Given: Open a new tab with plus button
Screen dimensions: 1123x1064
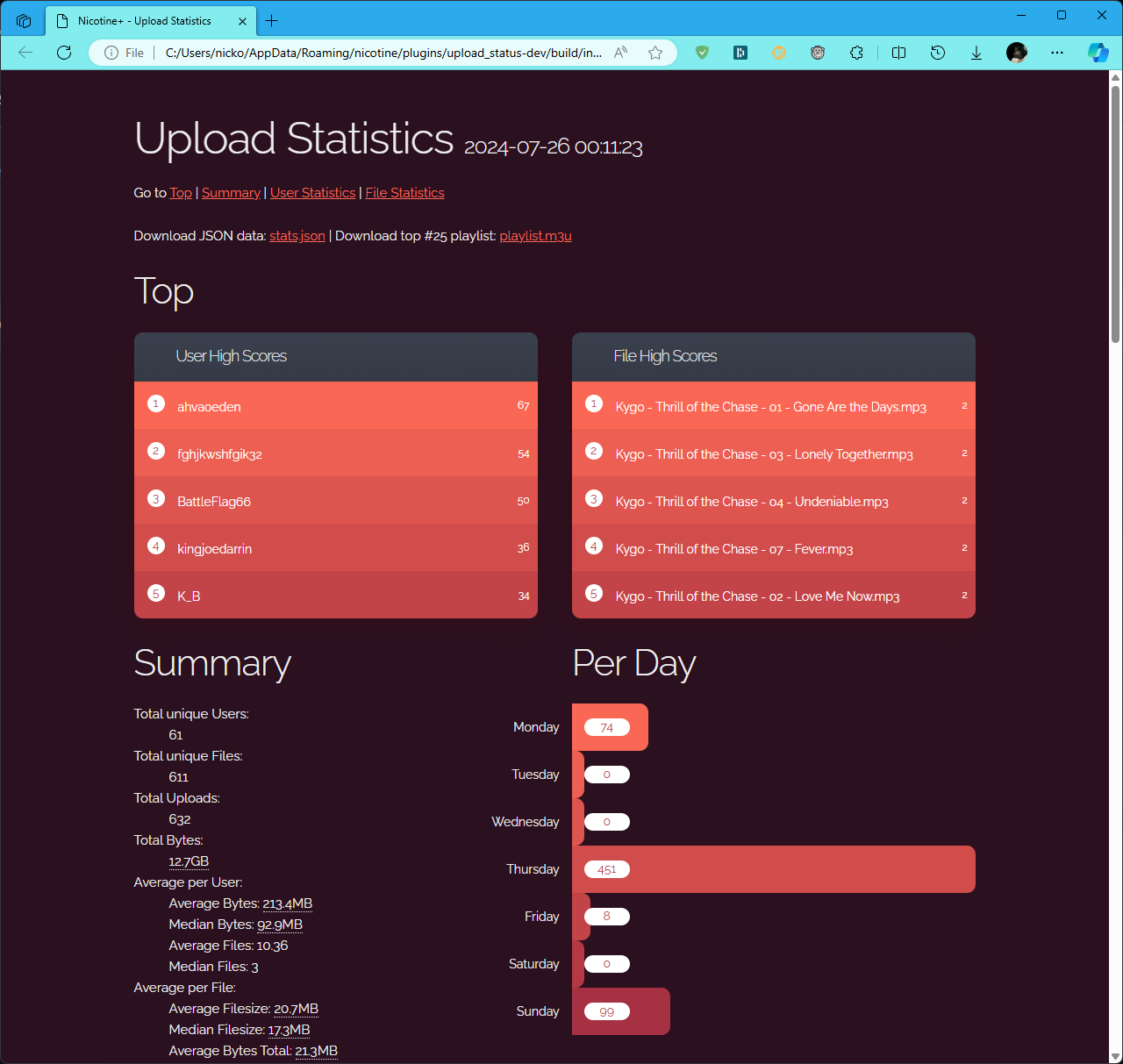Looking at the screenshot, I should (272, 21).
